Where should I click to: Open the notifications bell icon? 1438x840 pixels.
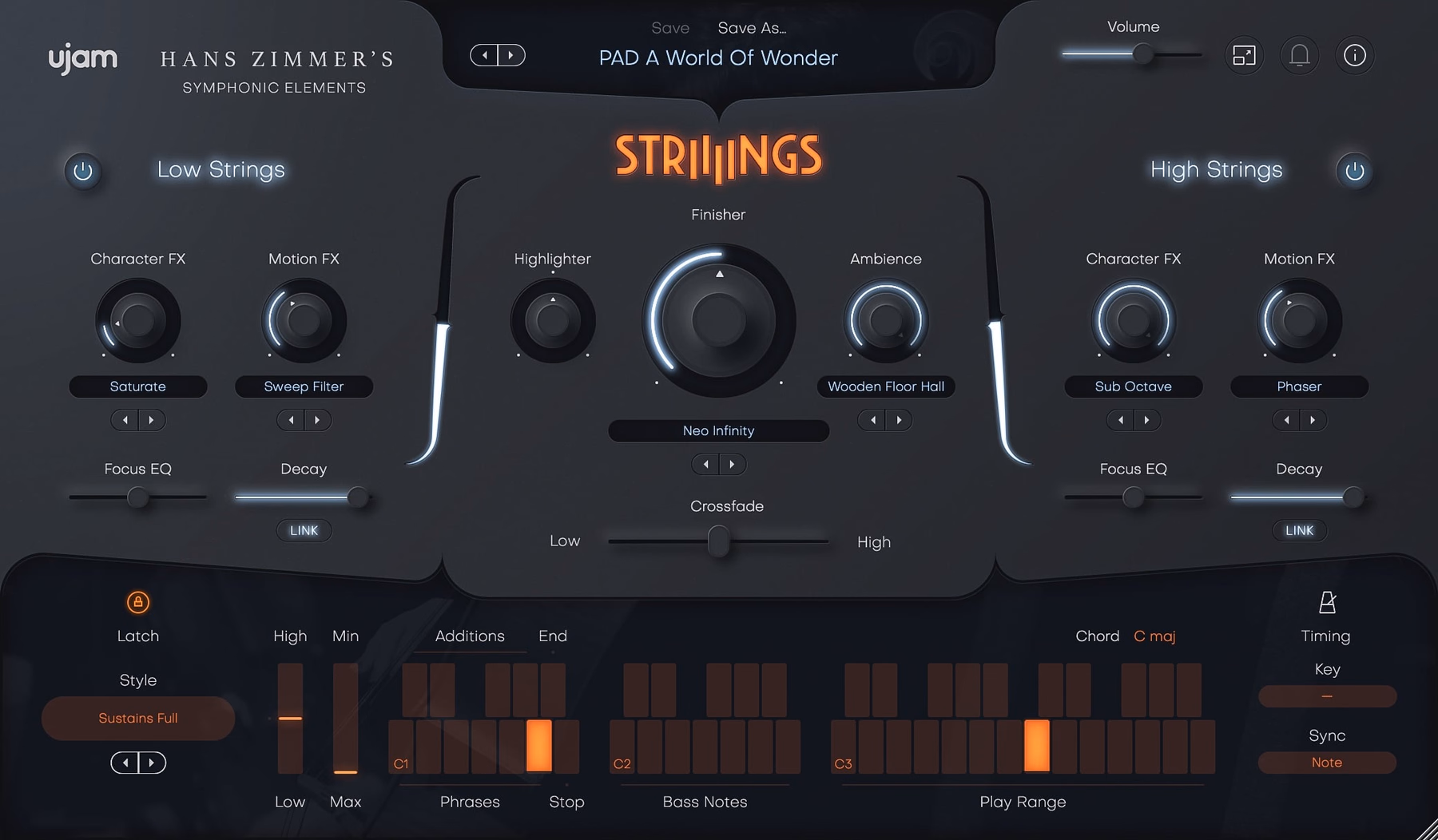tap(1299, 55)
